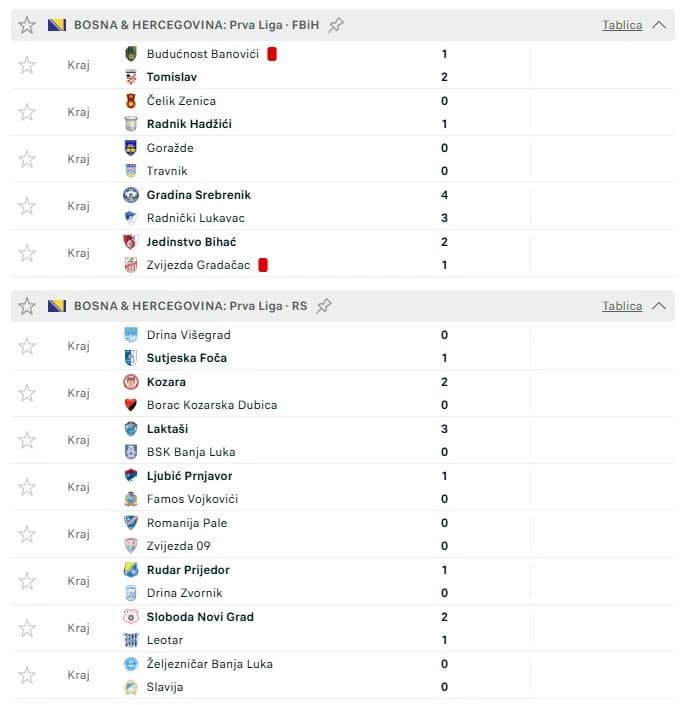Favorite the Čelik Zenica vs Radnik Hadžići match

[x=27, y=112]
